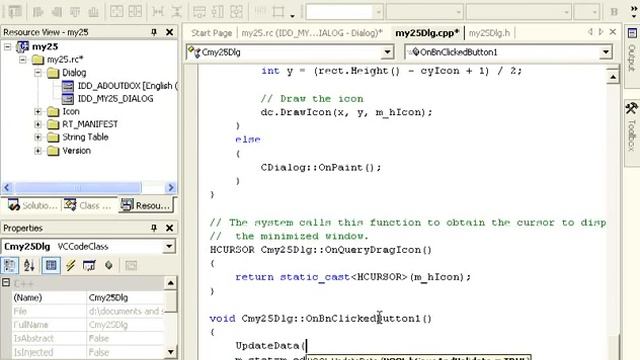The image size is (640, 360).
Task: Click the Bold B toolbar icon
Action: [x=614, y=12]
